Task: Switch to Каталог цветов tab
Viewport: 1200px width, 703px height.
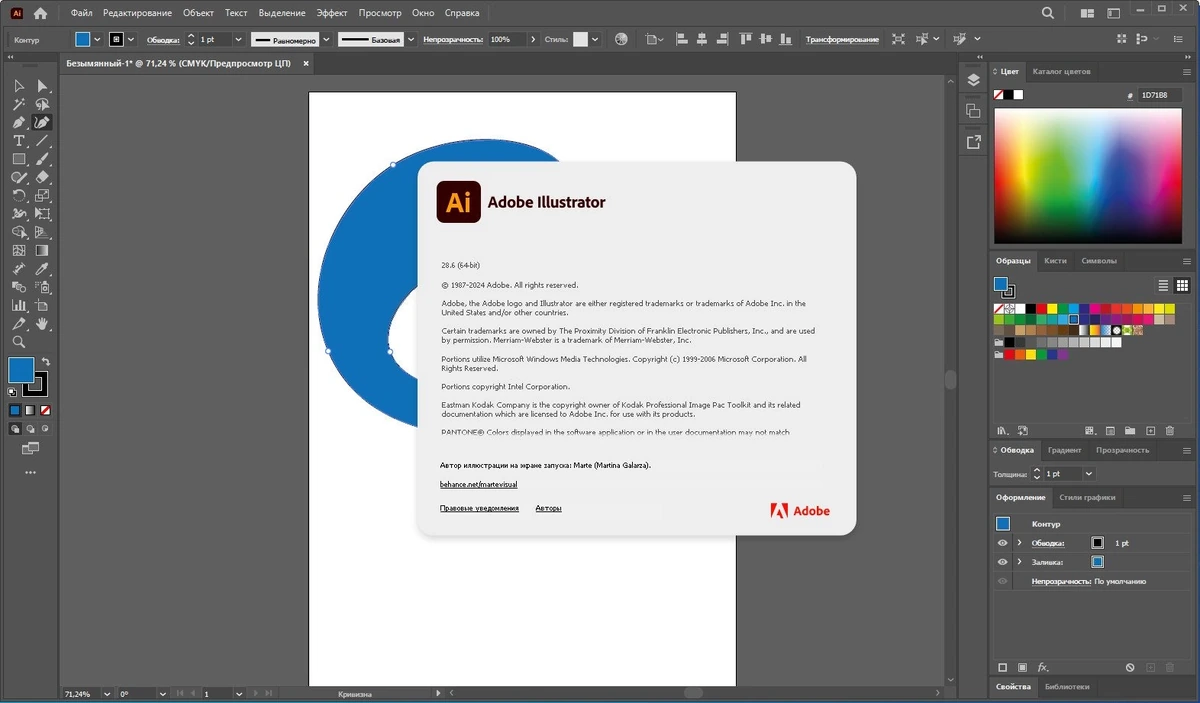Action: pyautogui.click(x=1062, y=72)
